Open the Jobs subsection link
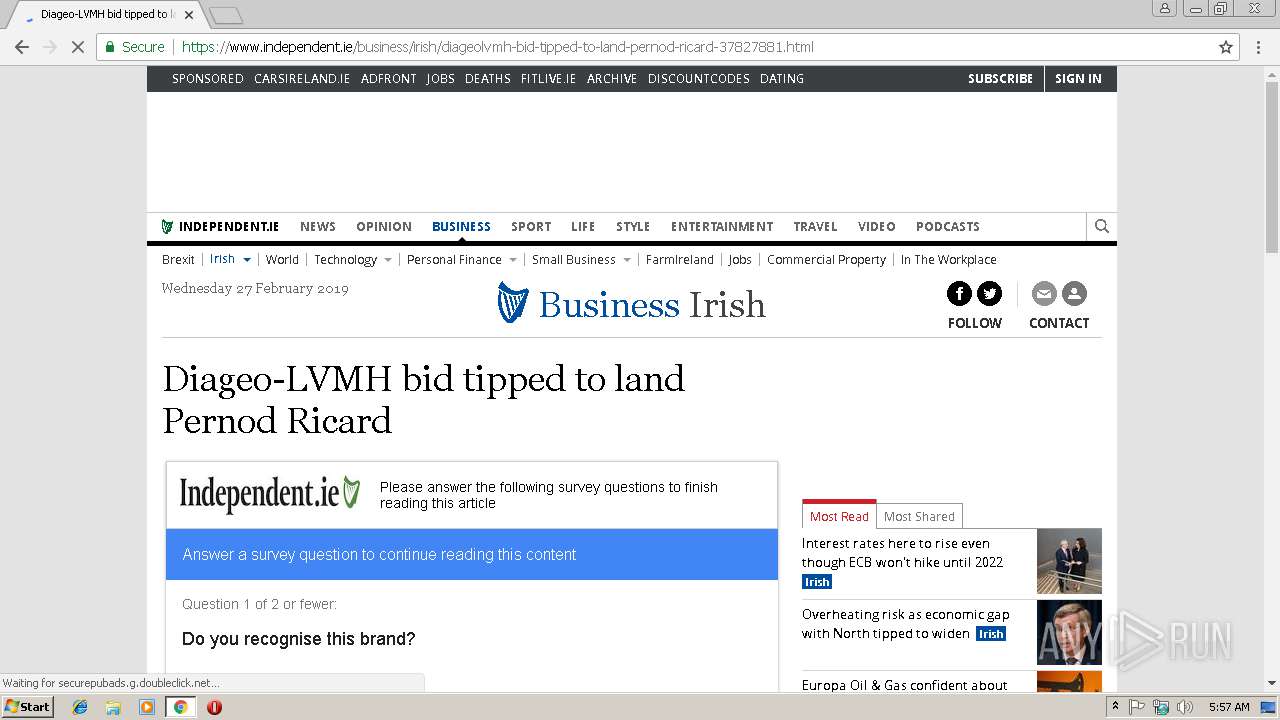The height and width of the screenshot is (720, 1280). pyautogui.click(x=740, y=260)
